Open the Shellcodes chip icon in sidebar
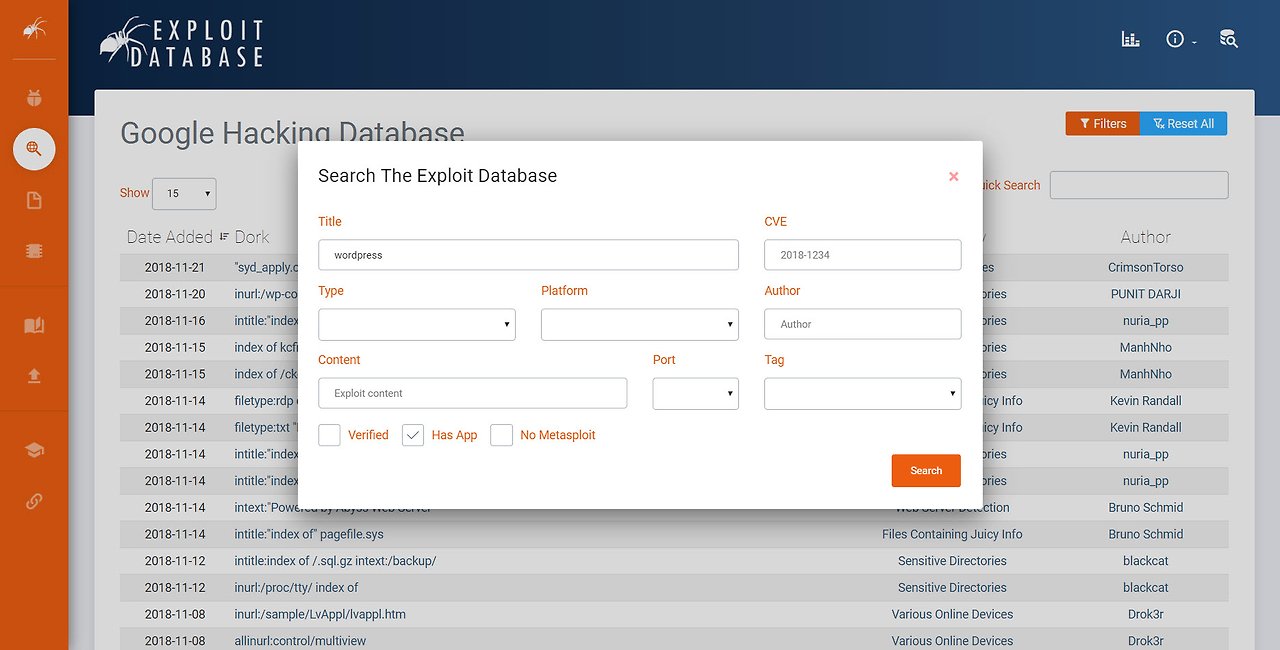 pyautogui.click(x=34, y=252)
